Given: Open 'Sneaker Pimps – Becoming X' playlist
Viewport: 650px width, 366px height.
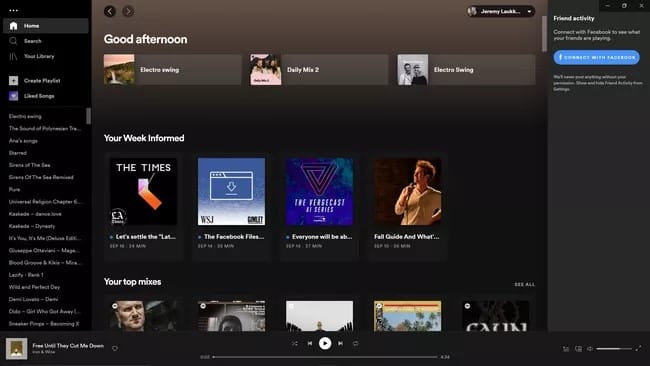Looking at the screenshot, I should [x=44, y=324].
